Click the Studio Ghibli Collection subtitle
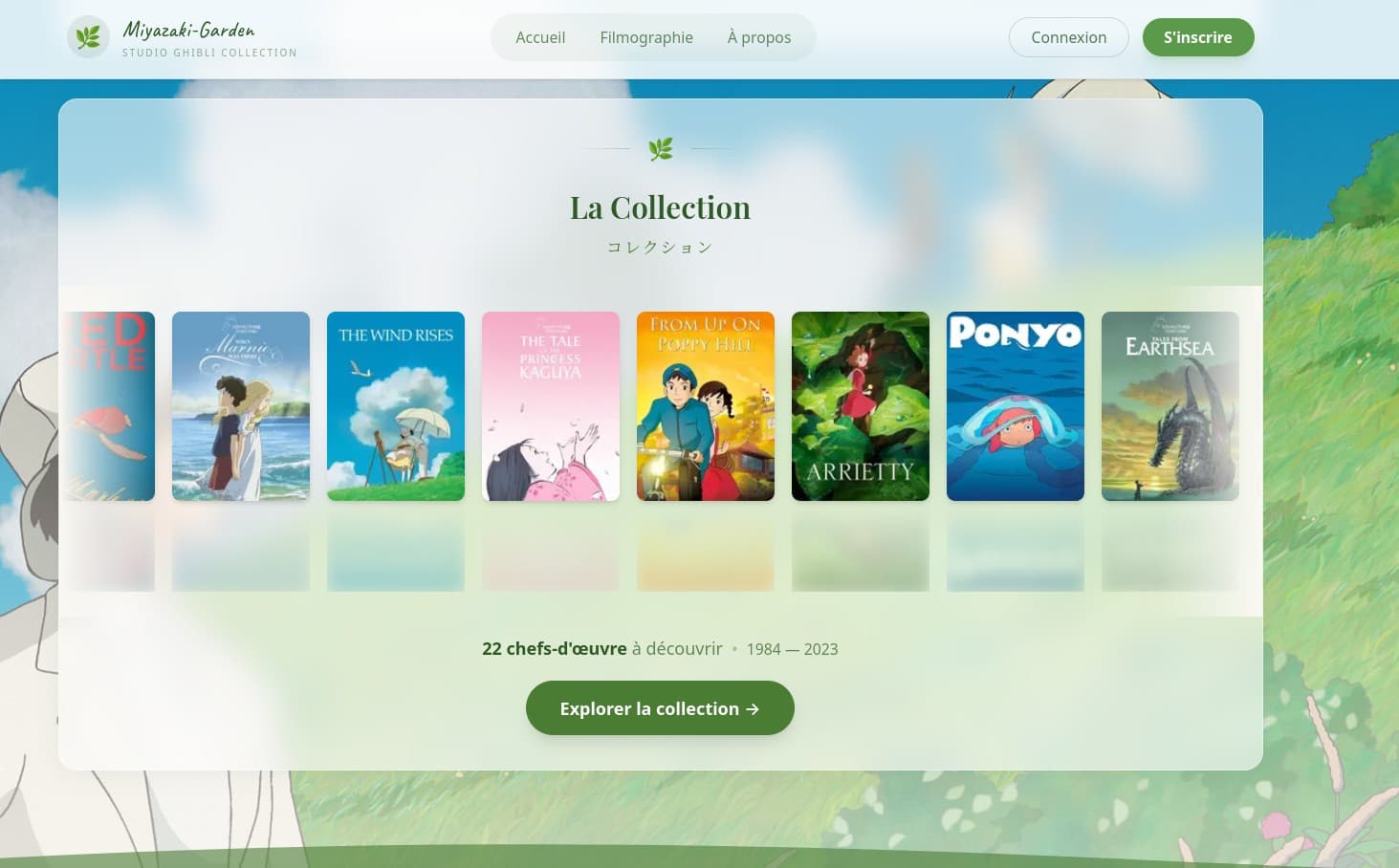 click(209, 53)
